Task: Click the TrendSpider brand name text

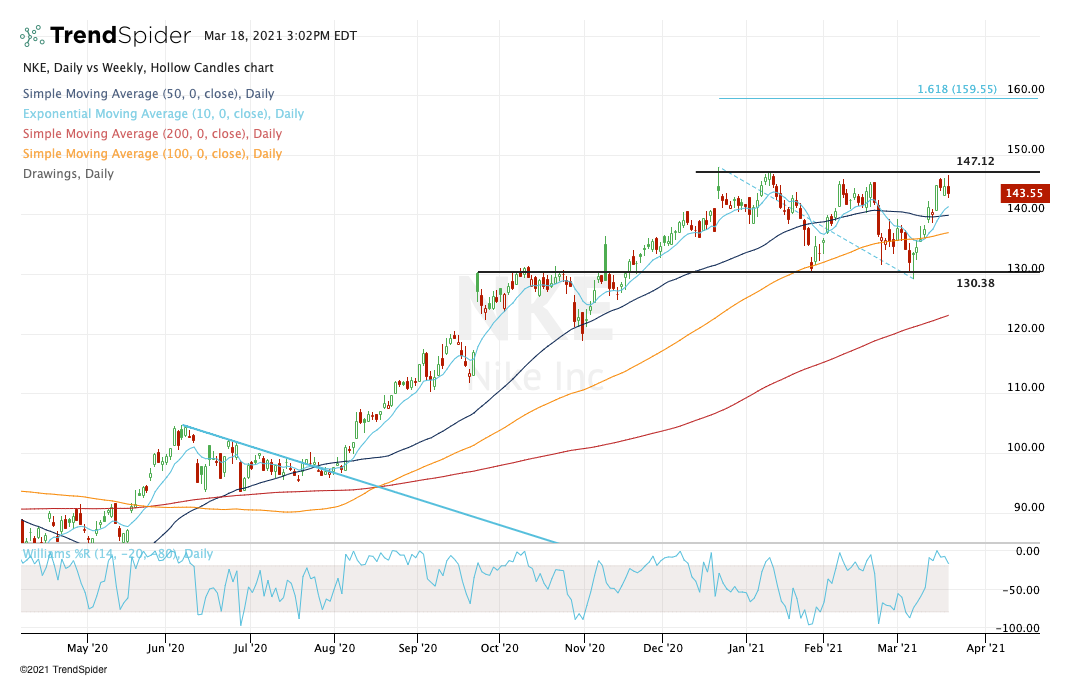Action: 120,36
